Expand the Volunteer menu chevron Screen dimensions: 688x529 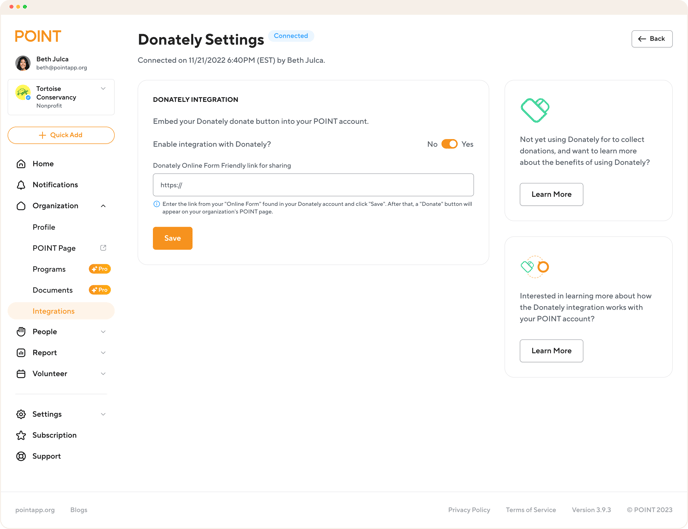[103, 374]
